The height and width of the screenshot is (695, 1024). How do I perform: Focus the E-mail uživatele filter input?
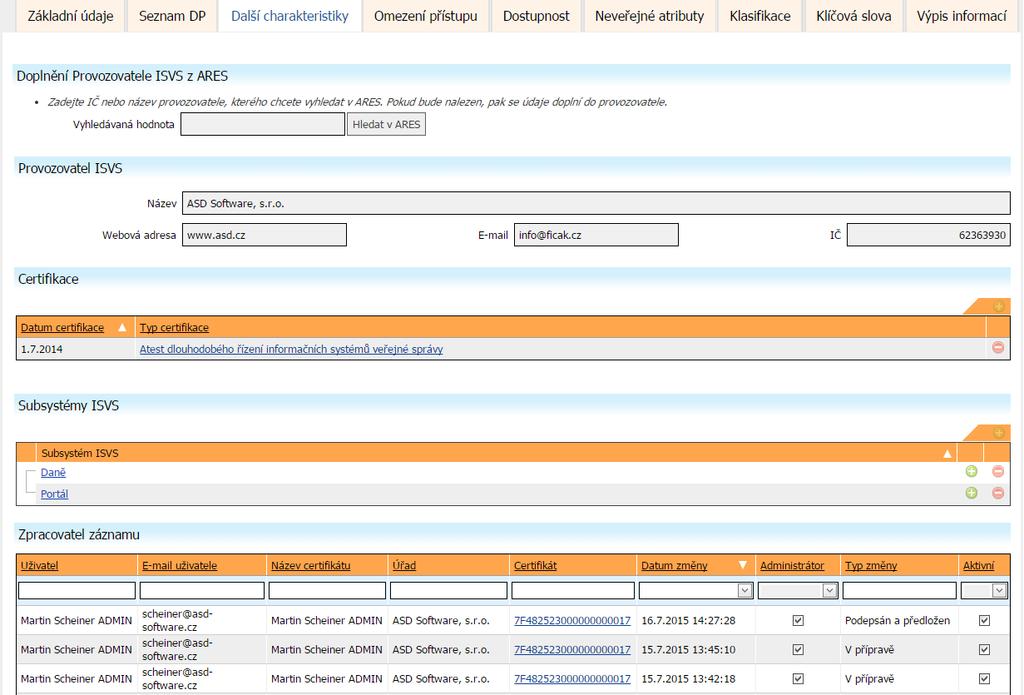[x=202, y=590]
